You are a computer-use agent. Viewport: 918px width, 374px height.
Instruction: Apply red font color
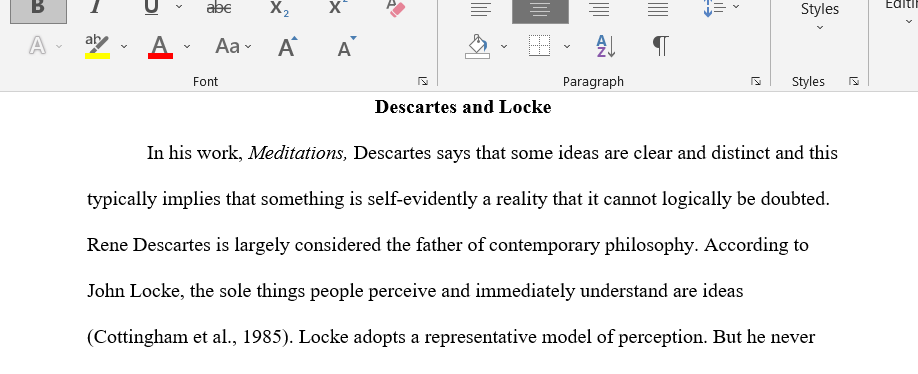160,46
